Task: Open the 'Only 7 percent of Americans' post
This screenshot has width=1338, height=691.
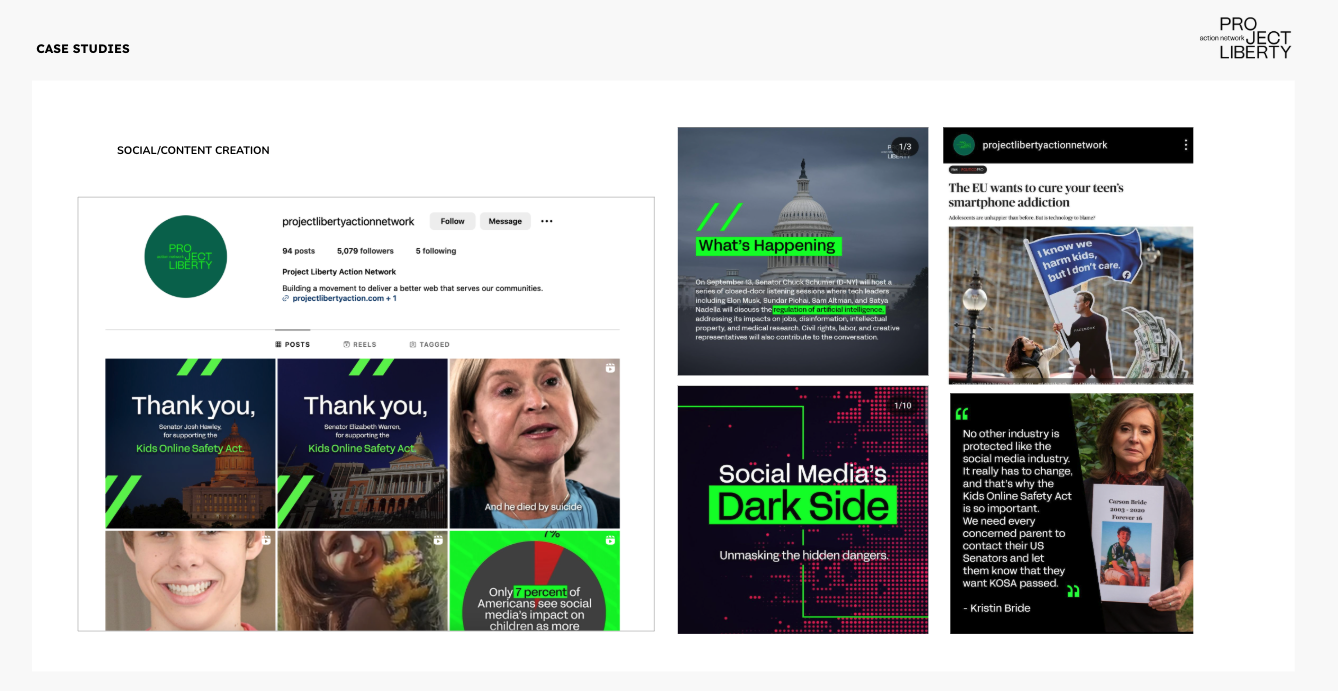Action: (x=535, y=581)
